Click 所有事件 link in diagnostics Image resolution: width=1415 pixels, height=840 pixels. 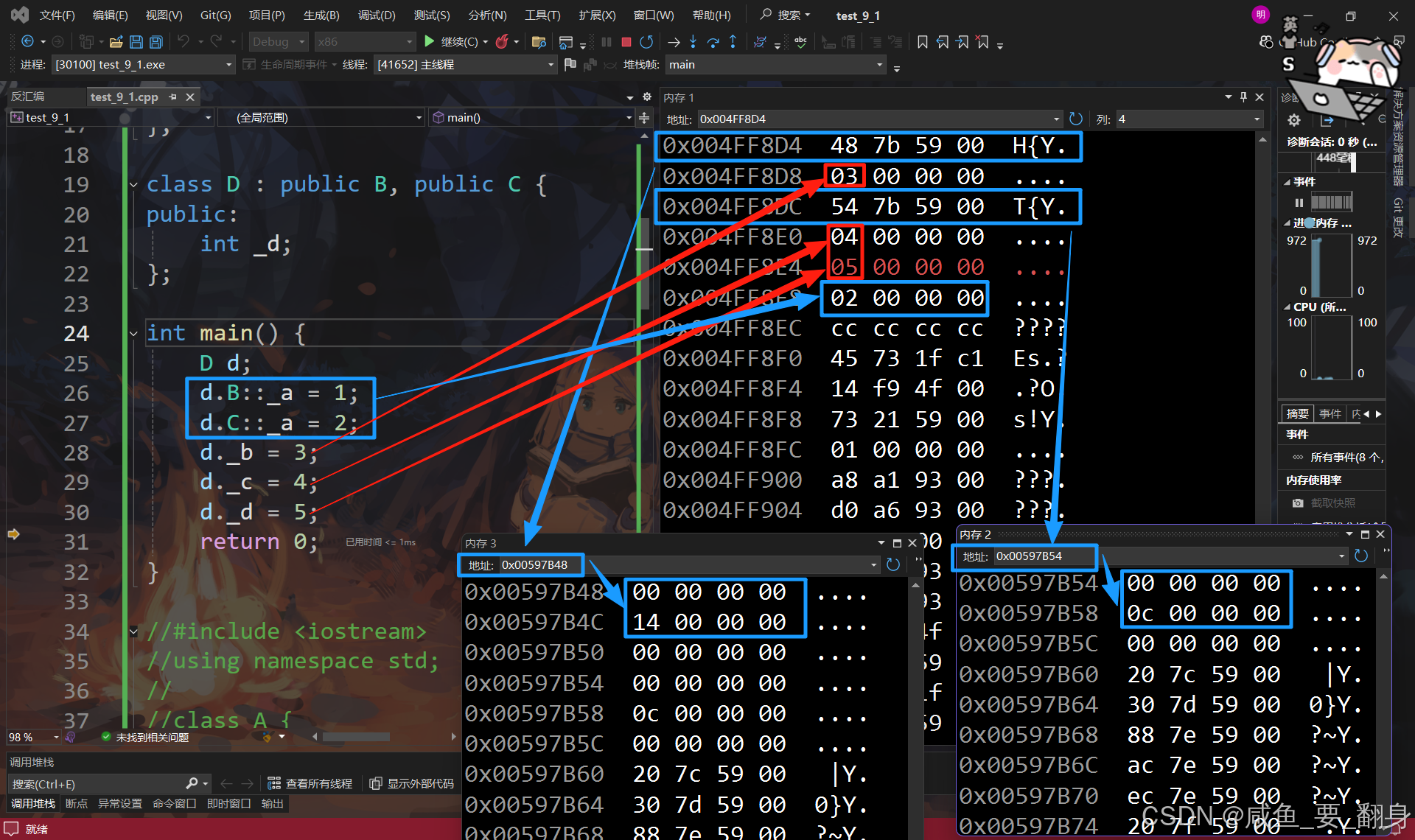click(x=1338, y=457)
